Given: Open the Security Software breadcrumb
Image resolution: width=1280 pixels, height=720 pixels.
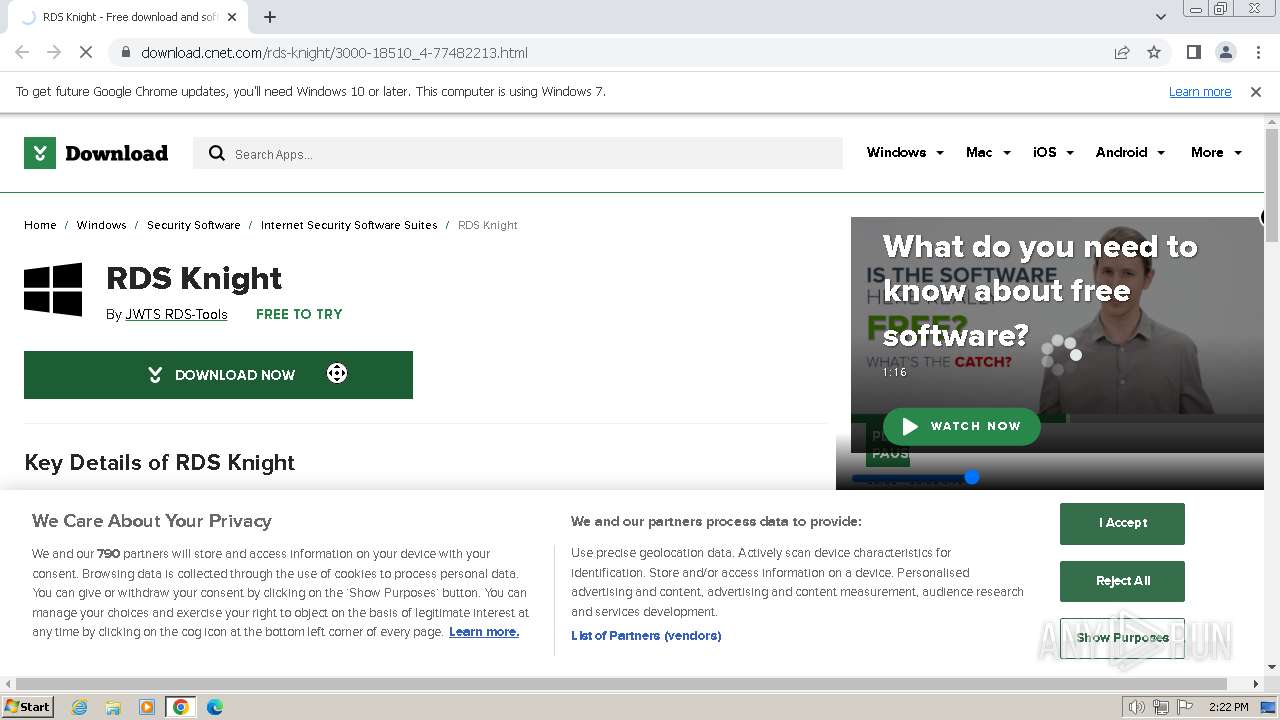Looking at the screenshot, I should (x=194, y=225).
